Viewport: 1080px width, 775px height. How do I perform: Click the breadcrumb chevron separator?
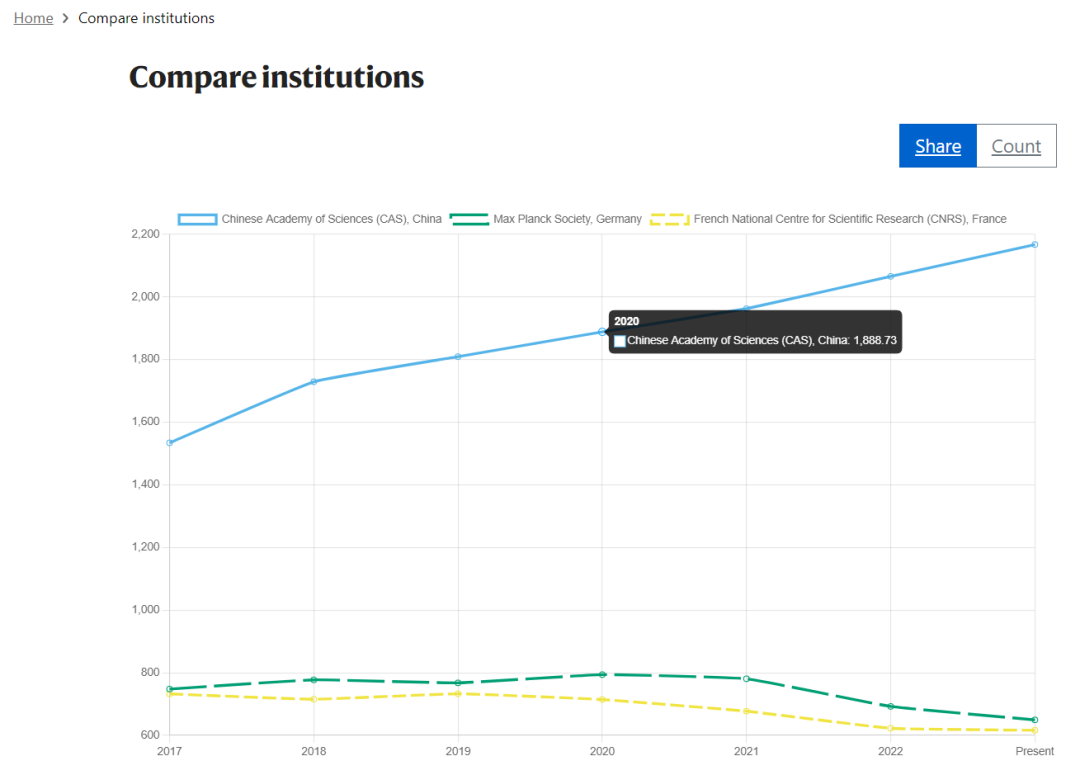[65, 19]
